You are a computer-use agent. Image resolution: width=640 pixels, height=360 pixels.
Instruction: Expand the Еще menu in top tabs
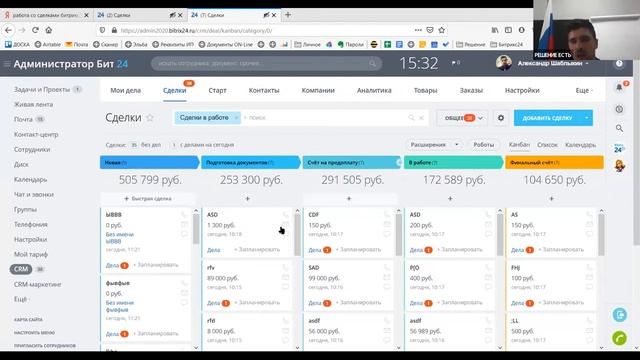584,91
